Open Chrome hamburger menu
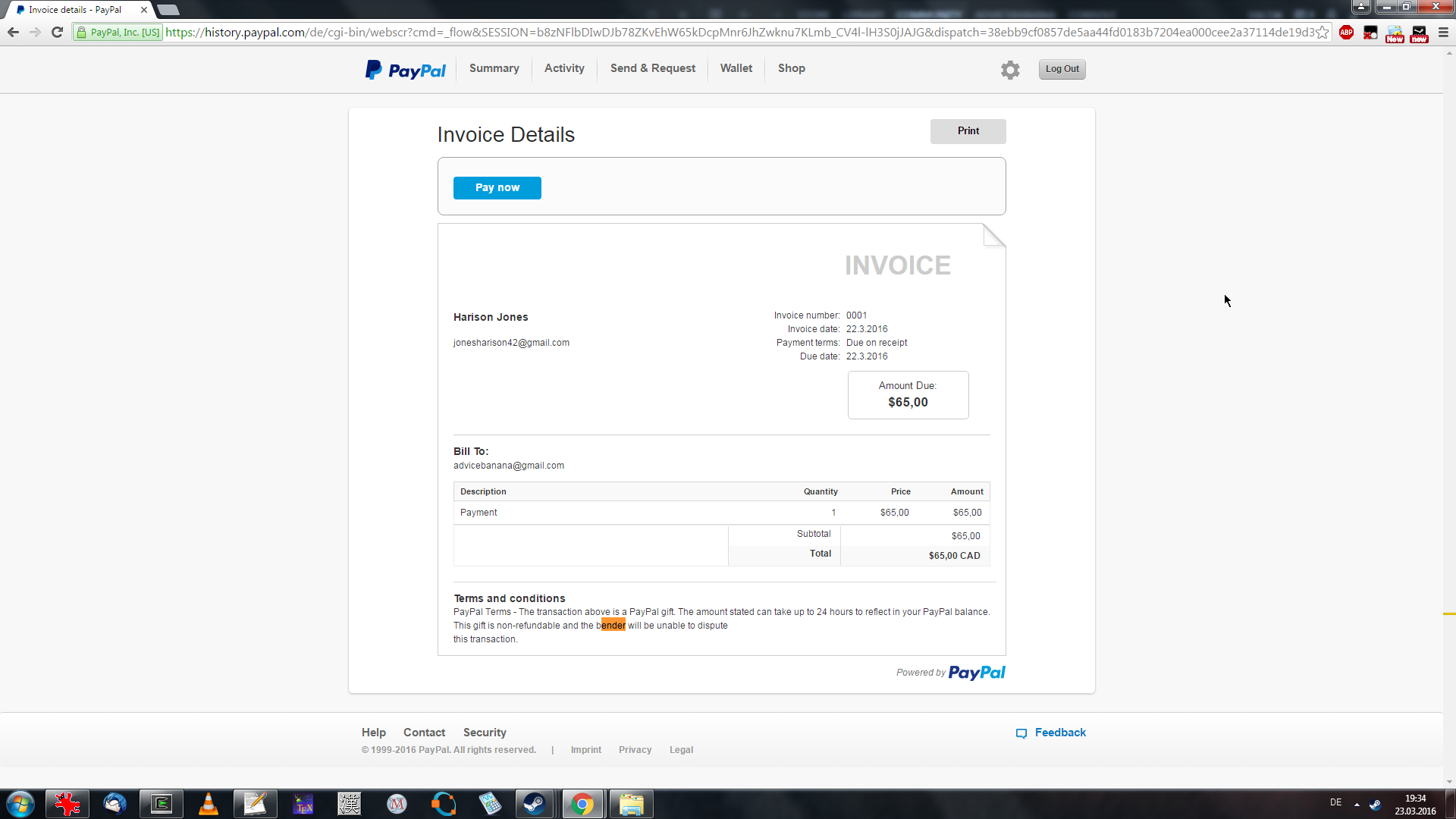The image size is (1456, 819). point(1443,33)
